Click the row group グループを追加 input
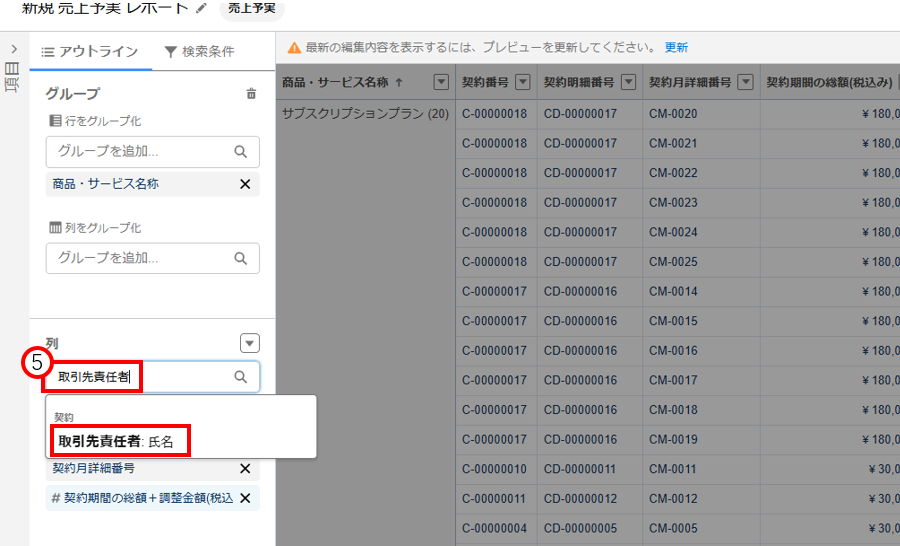The width and height of the screenshot is (900, 546). pyautogui.click(x=140, y=152)
